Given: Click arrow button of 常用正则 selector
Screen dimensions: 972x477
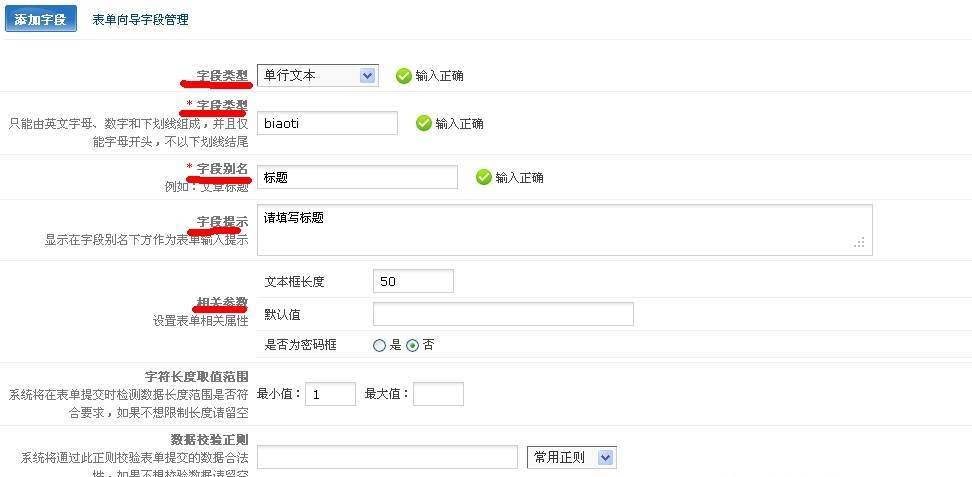Looking at the screenshot, I should click(606, 458).
